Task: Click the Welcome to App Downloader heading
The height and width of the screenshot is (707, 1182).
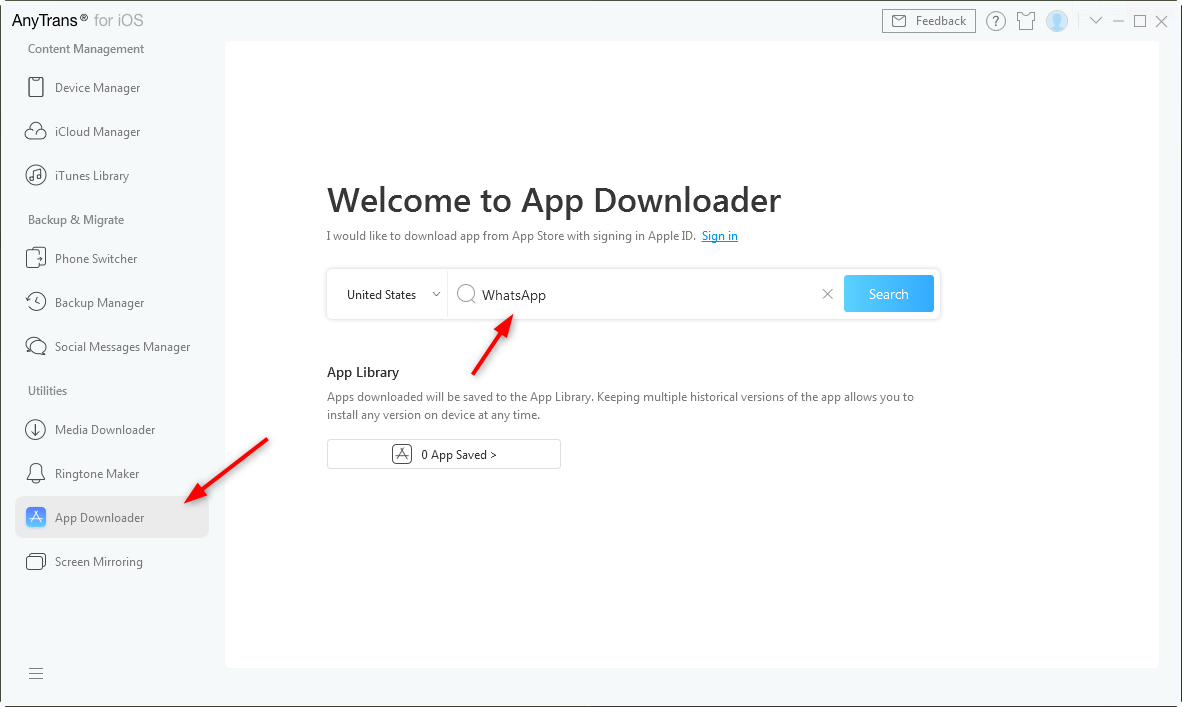Action: point(554,200)
